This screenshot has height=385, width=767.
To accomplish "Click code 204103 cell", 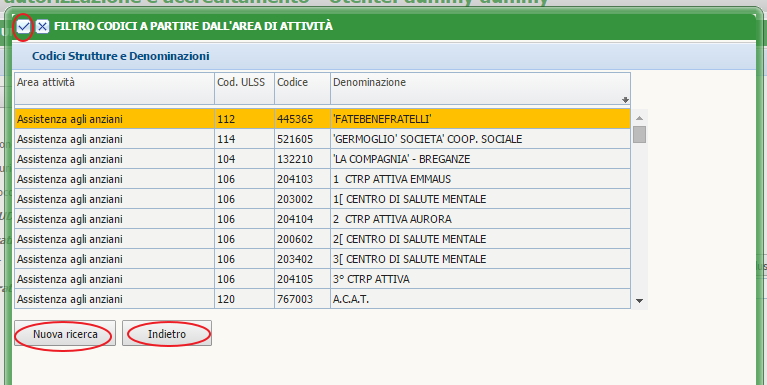I will (302, 179).
